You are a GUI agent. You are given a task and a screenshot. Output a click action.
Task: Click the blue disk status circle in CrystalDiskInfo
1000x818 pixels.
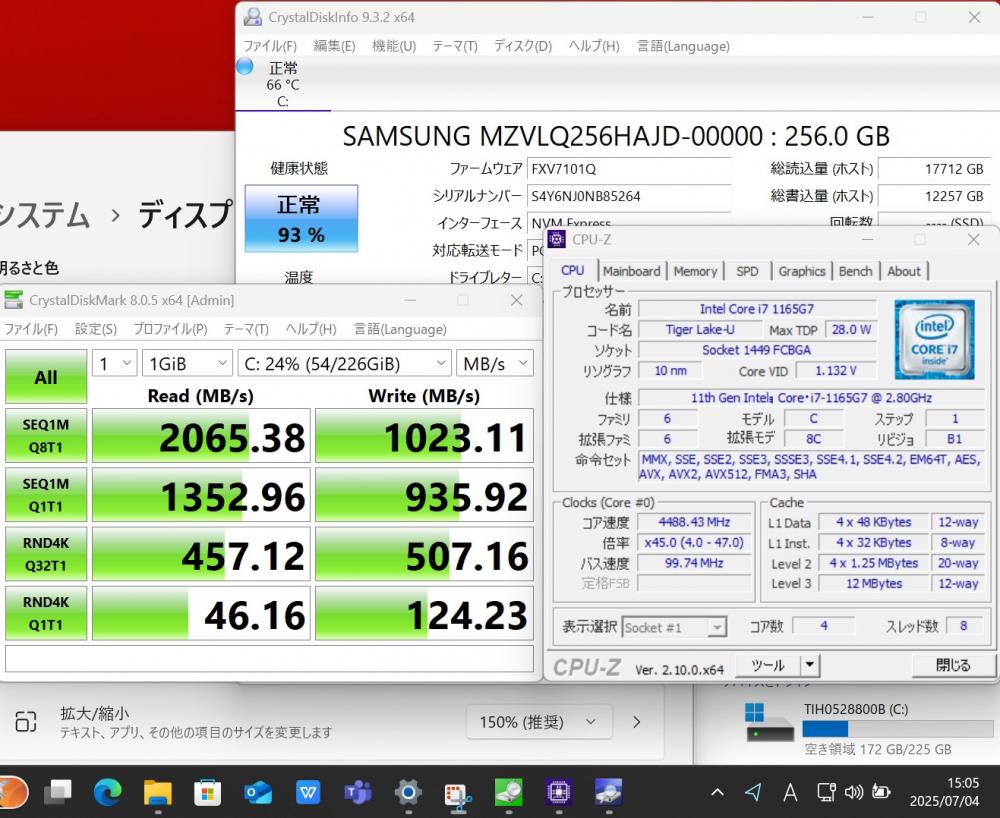click(x=245, y=66)
